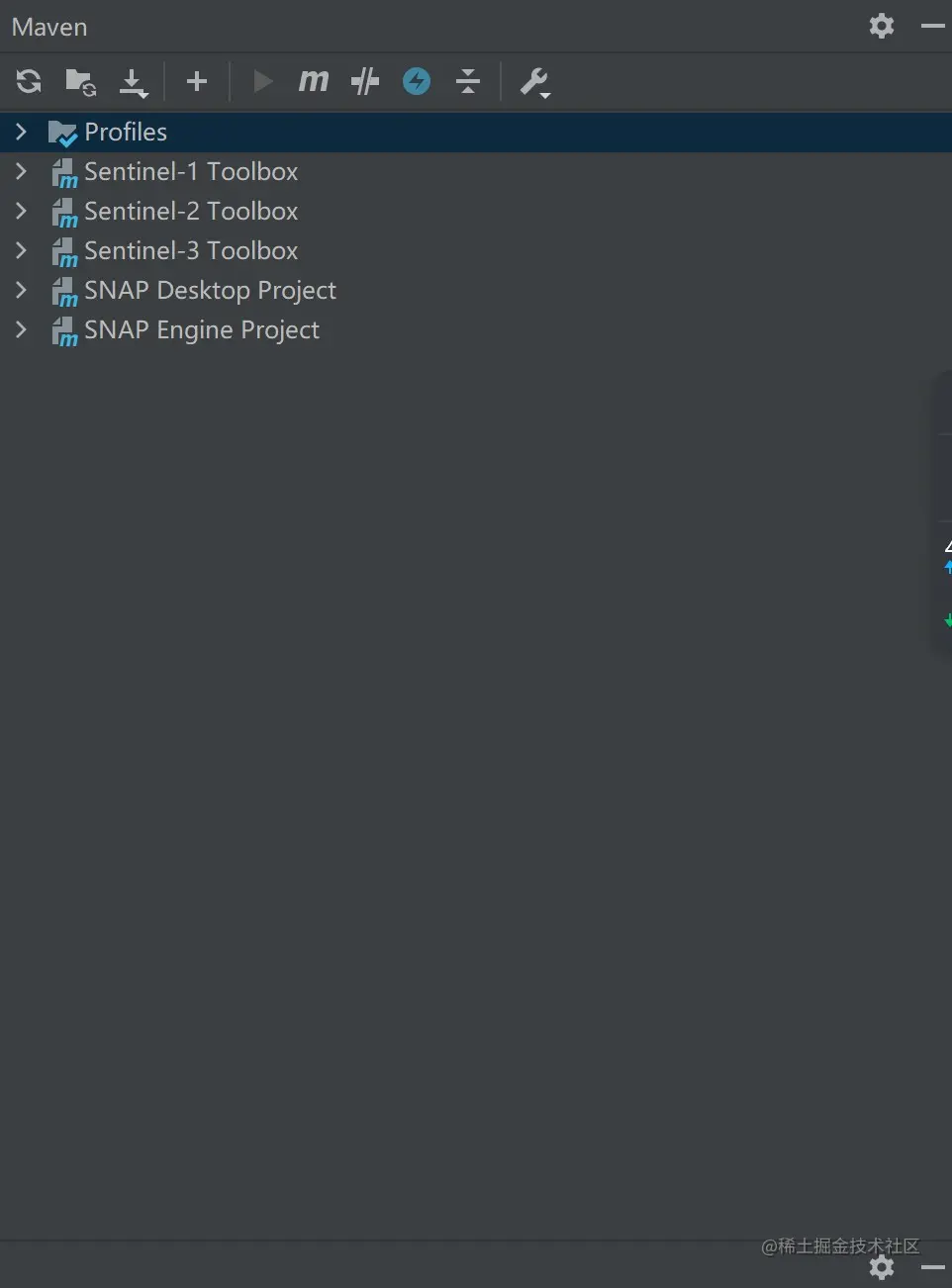Expand the Profiles node

21,132
